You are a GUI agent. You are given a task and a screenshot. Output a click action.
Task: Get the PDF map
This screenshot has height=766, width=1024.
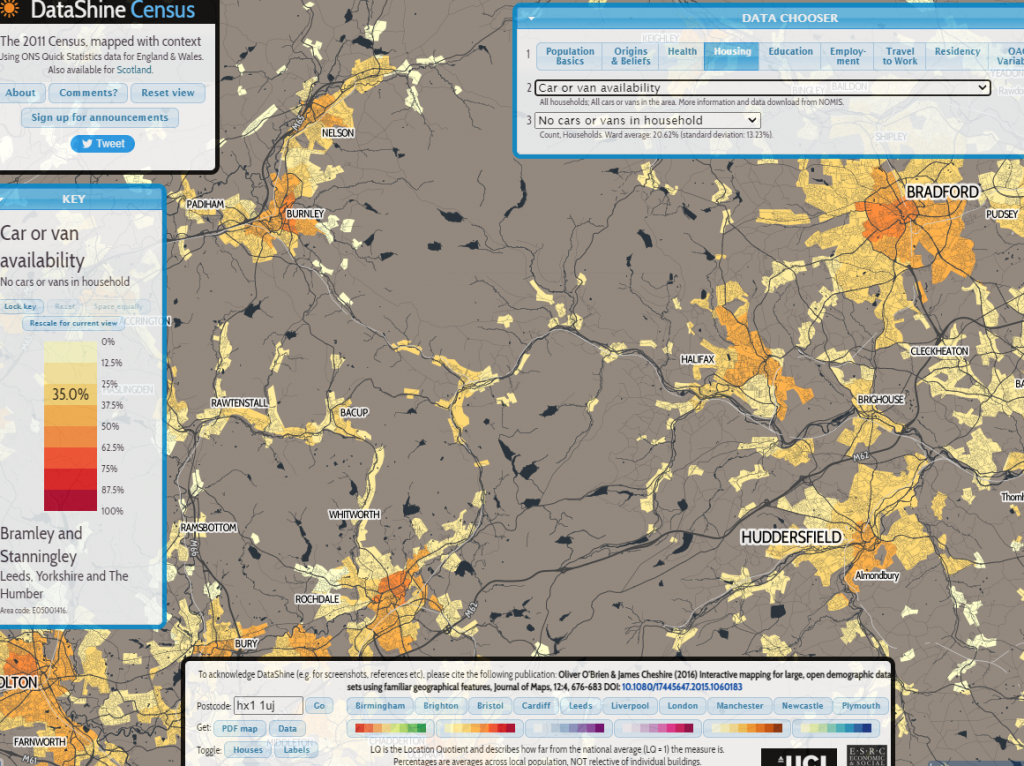click(240, 729)
